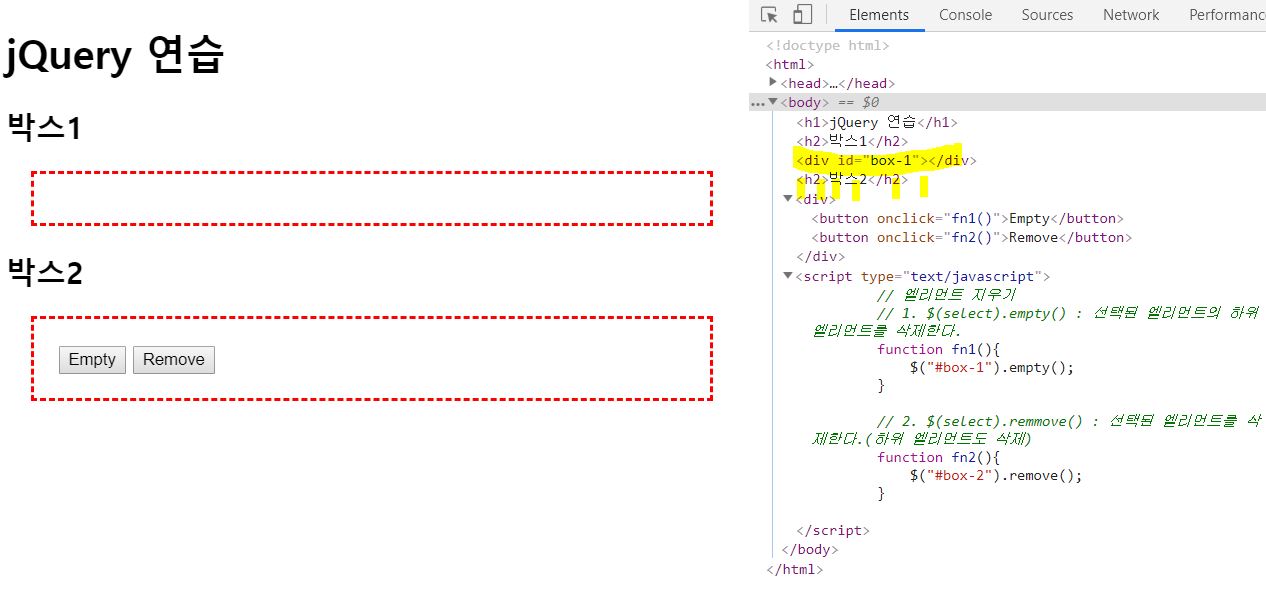Click inside the empty 박스1 dashed box
1266x594 pixels.
click(x=371, y=198)
